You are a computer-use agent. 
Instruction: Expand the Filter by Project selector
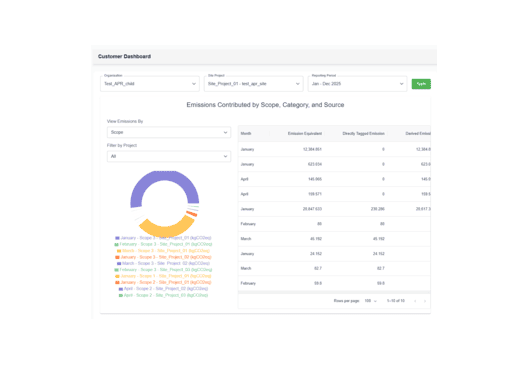point(169,156)
